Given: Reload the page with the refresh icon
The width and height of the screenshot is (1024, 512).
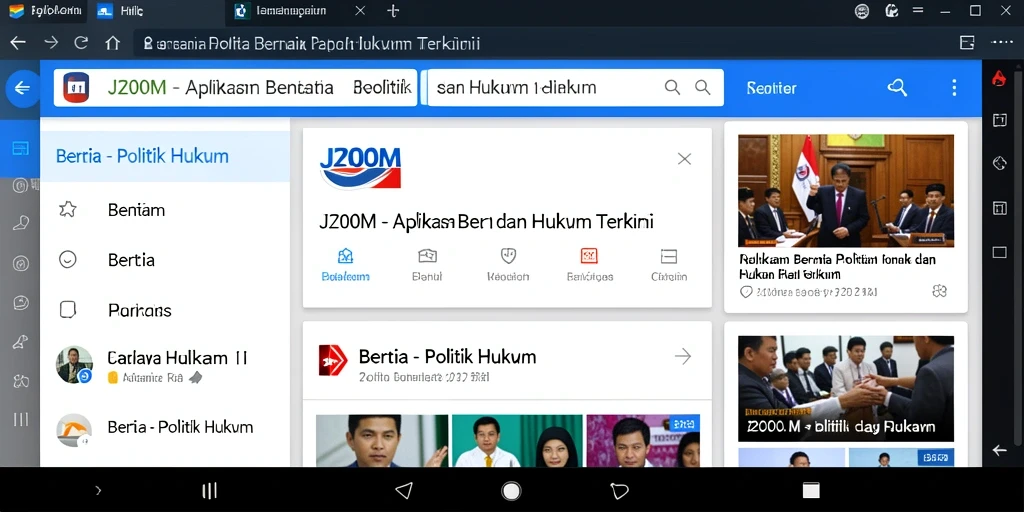Looking at the screenshot, I should (x=81, y=43).
